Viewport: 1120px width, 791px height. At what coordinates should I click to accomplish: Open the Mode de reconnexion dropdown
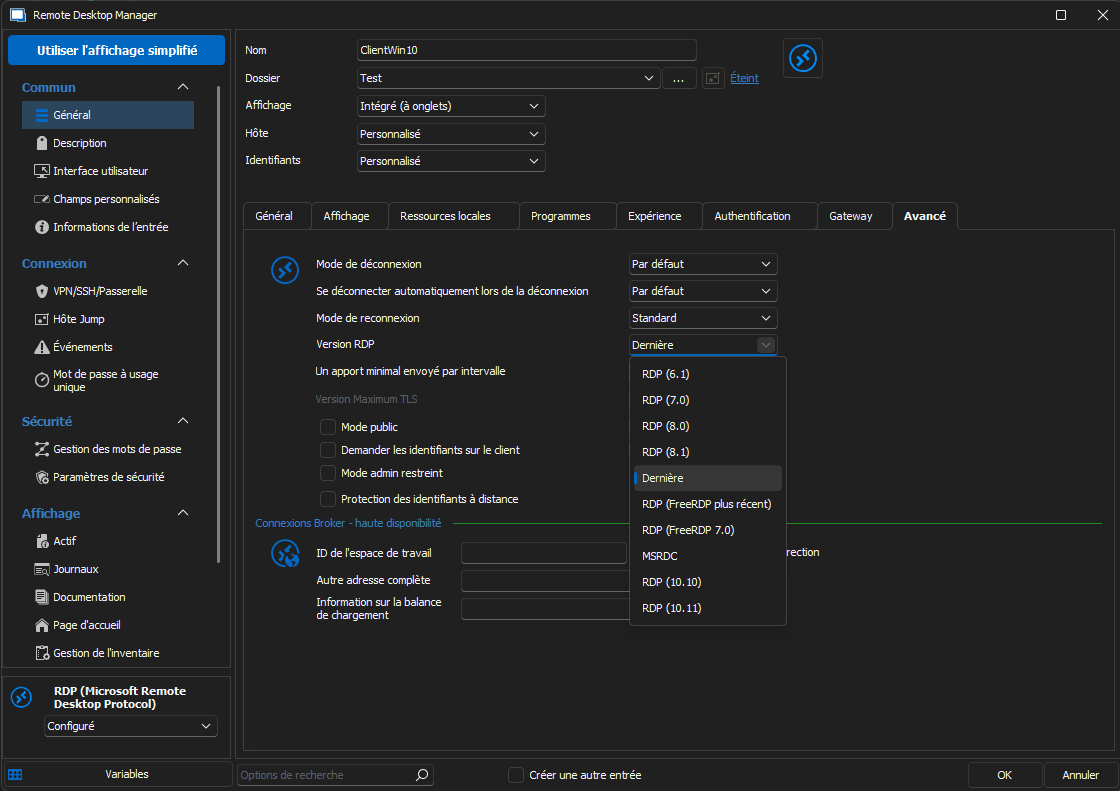coord(703,318)
